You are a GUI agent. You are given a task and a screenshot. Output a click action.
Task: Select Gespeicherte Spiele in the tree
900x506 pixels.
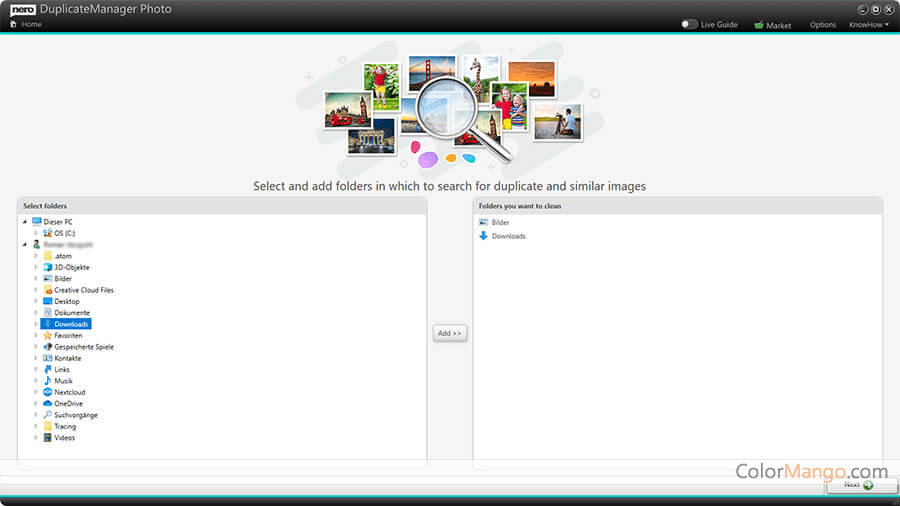[x=84, y=347]
